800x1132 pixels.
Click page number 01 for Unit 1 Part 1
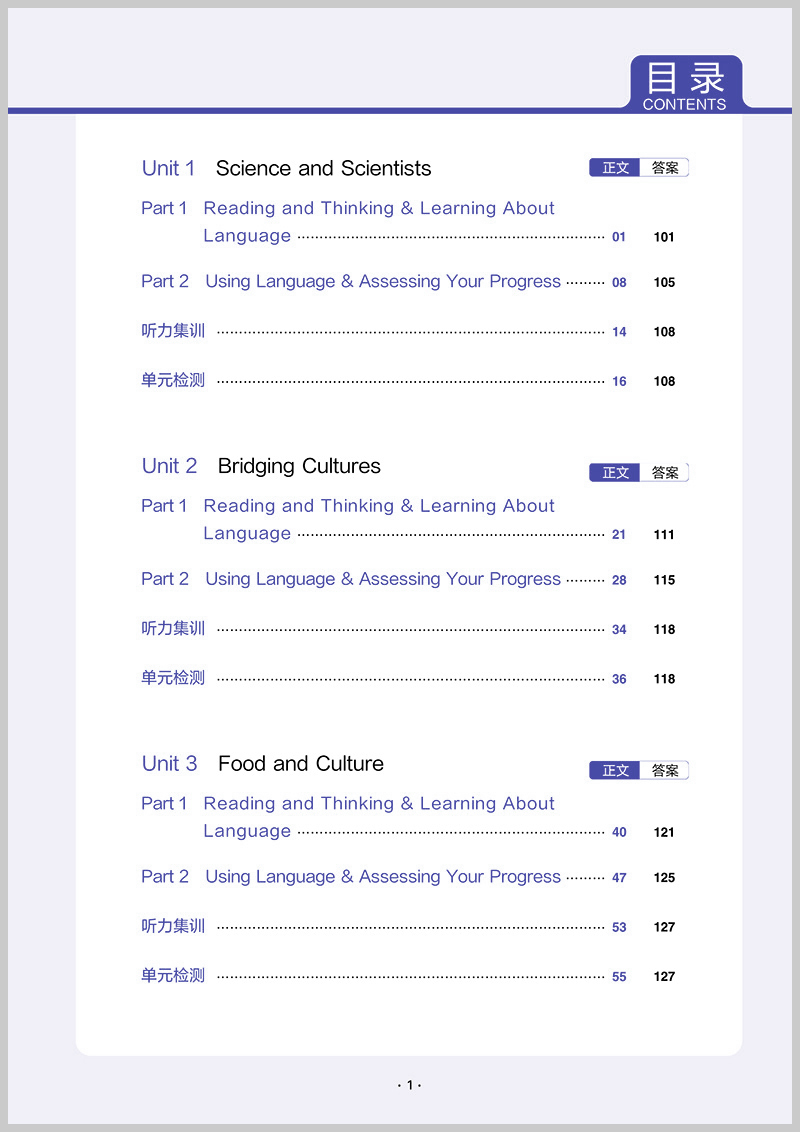click(x=619, y=237)
